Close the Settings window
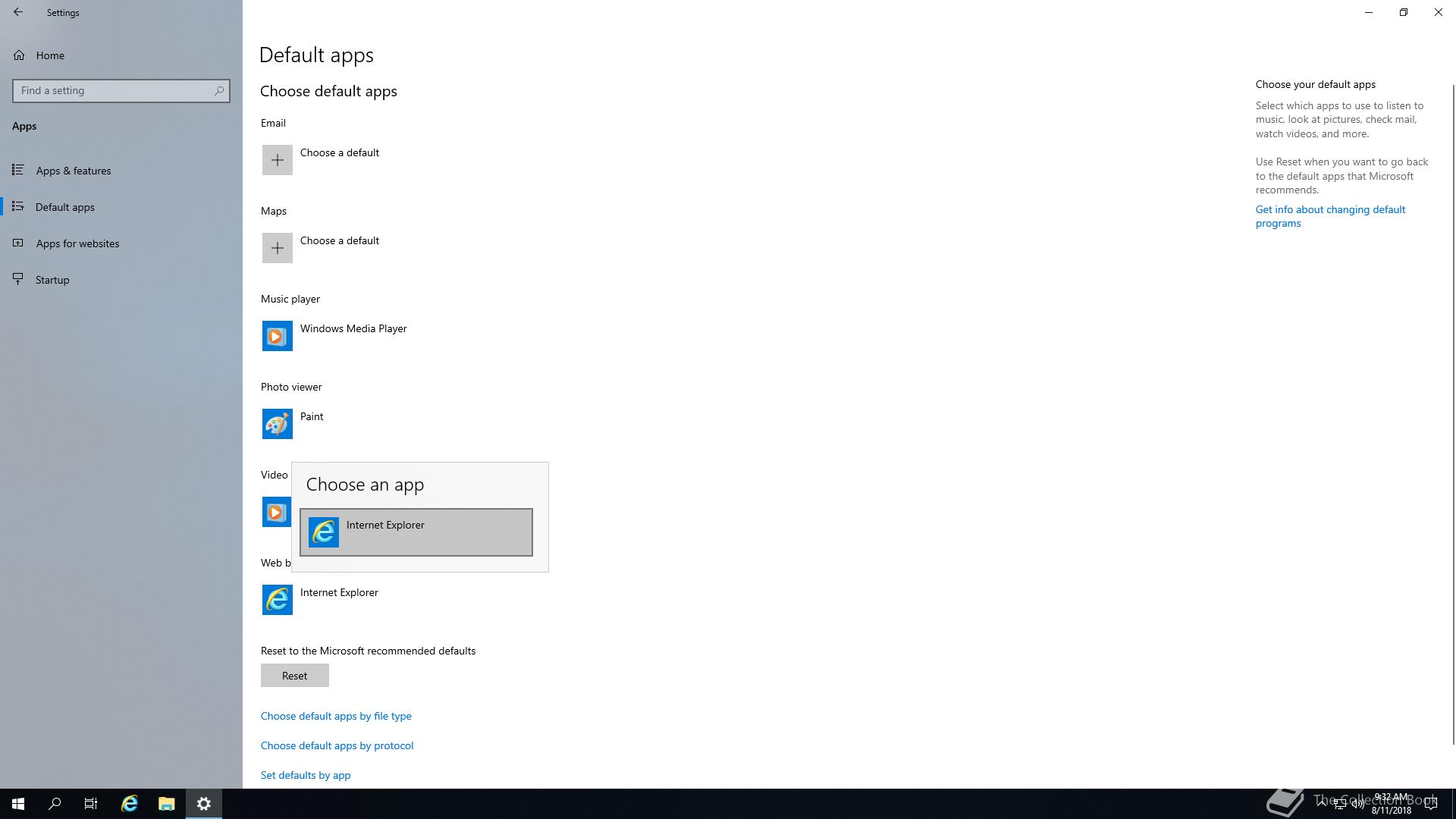The height and width of the screenshot is (819, 1456). point(1439,12)
